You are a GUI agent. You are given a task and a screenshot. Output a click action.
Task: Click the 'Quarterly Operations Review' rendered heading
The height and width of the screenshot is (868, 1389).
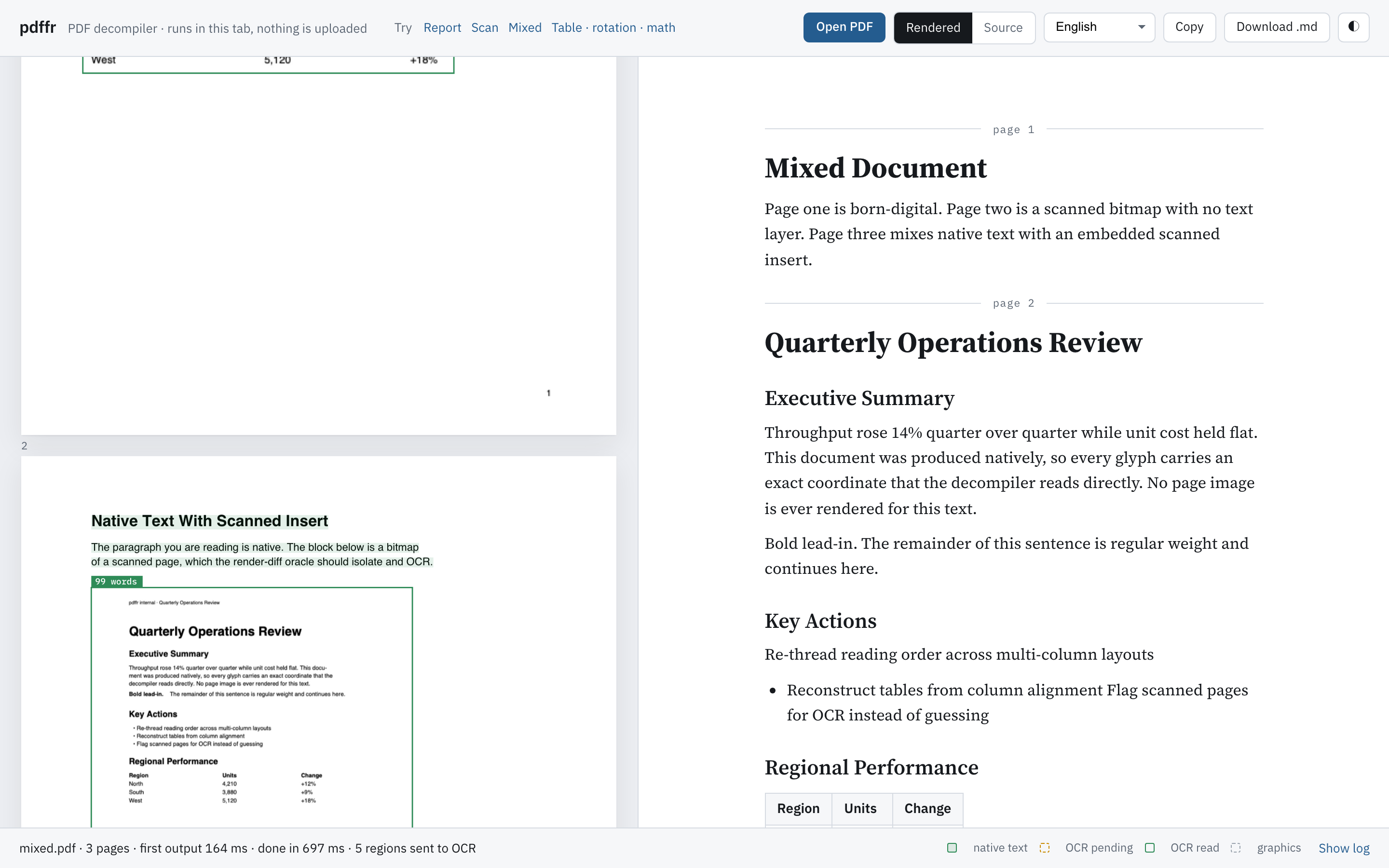(x=953, y=343)
